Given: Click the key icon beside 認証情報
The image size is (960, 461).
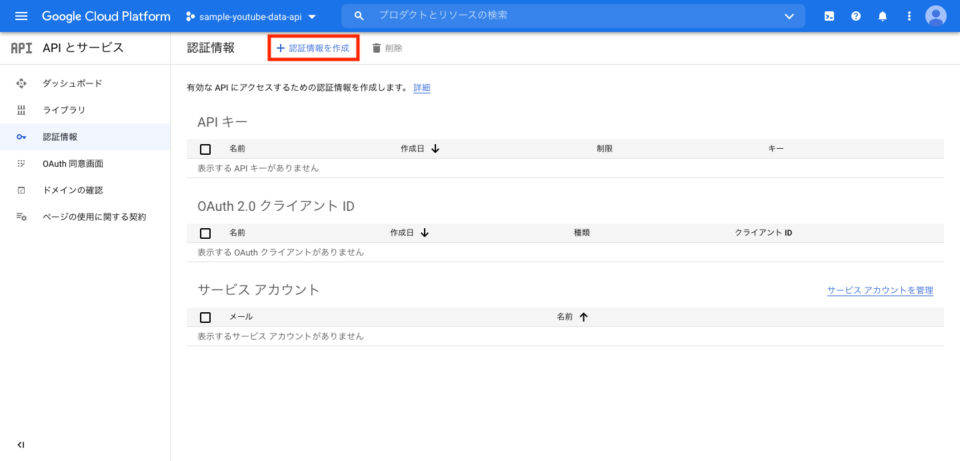Looking at the screenshot, I should tap(21, 137).
